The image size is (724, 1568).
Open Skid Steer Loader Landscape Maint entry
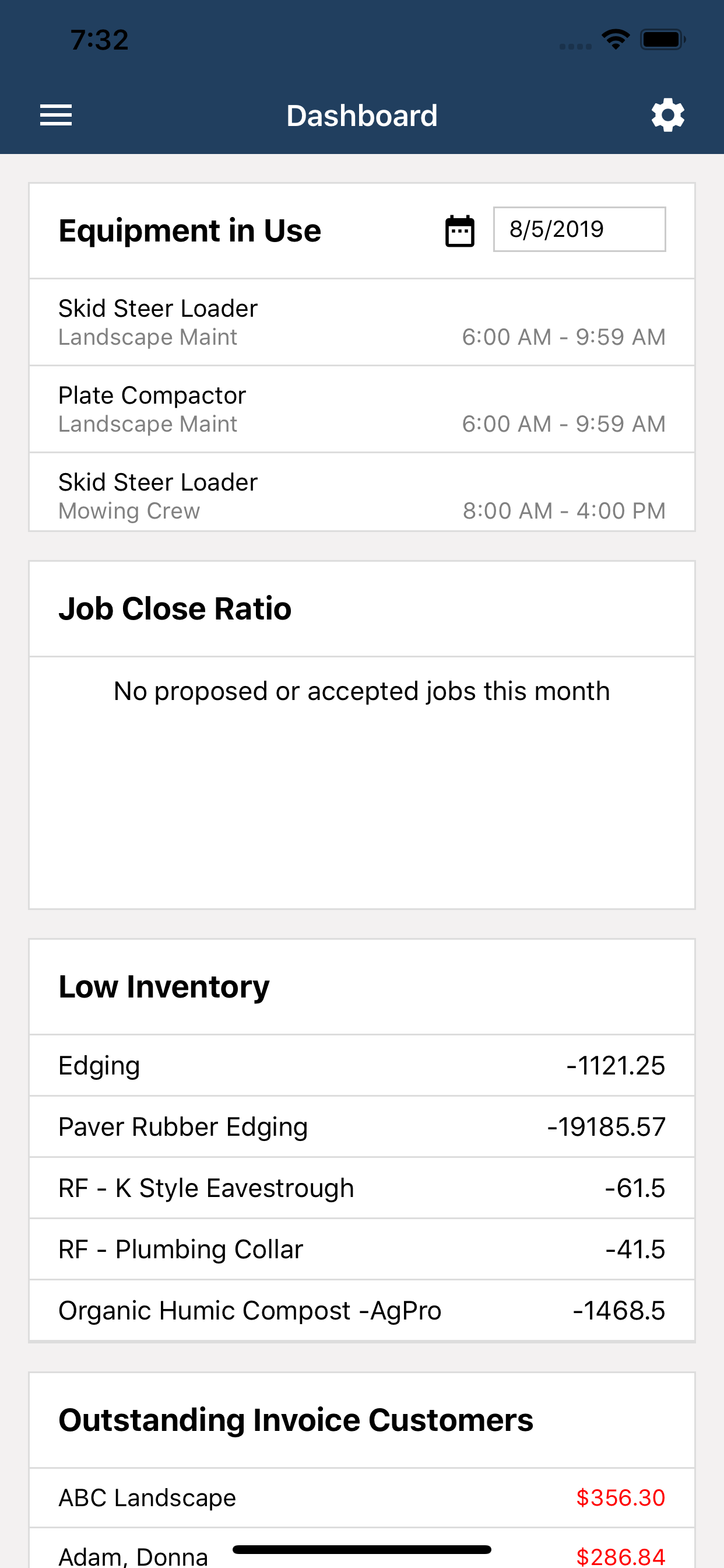coord(362,322)
